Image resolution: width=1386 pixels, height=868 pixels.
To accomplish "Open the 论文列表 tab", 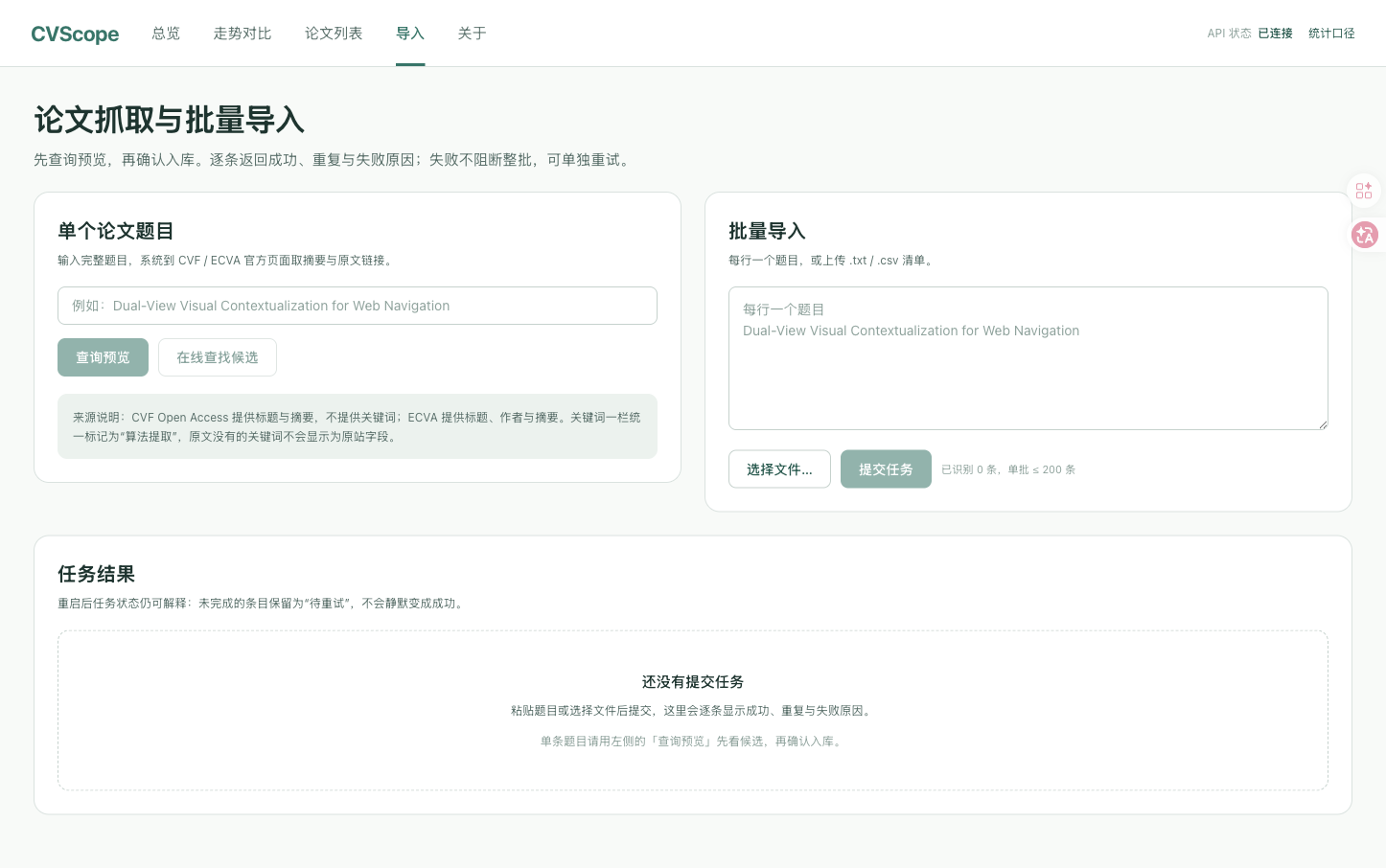I will click(334, 34).
